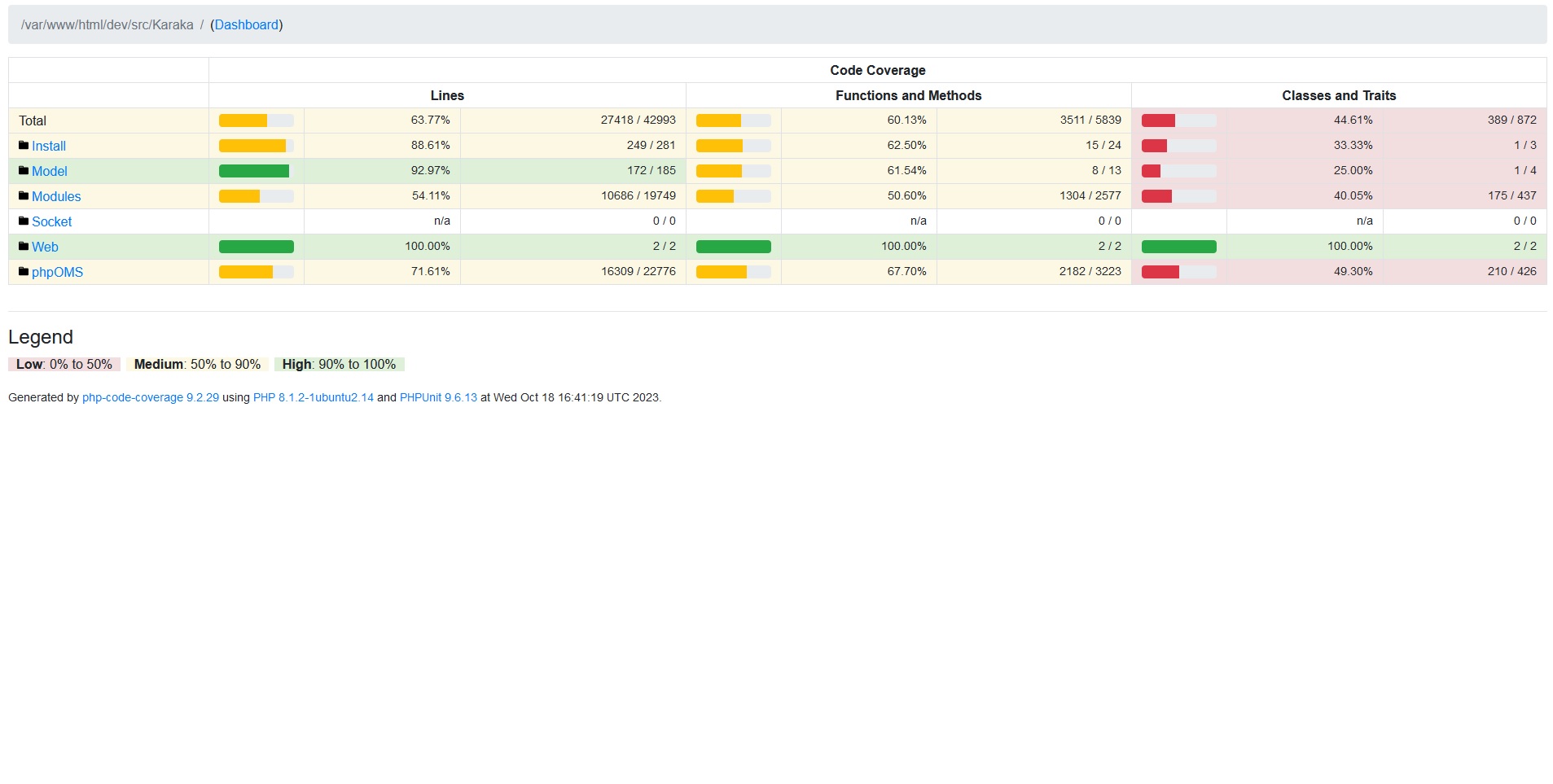Viewport: 1553px width, 784px height.
Task: Click the folder icon beside Install
Action: (x=24, y=146)
